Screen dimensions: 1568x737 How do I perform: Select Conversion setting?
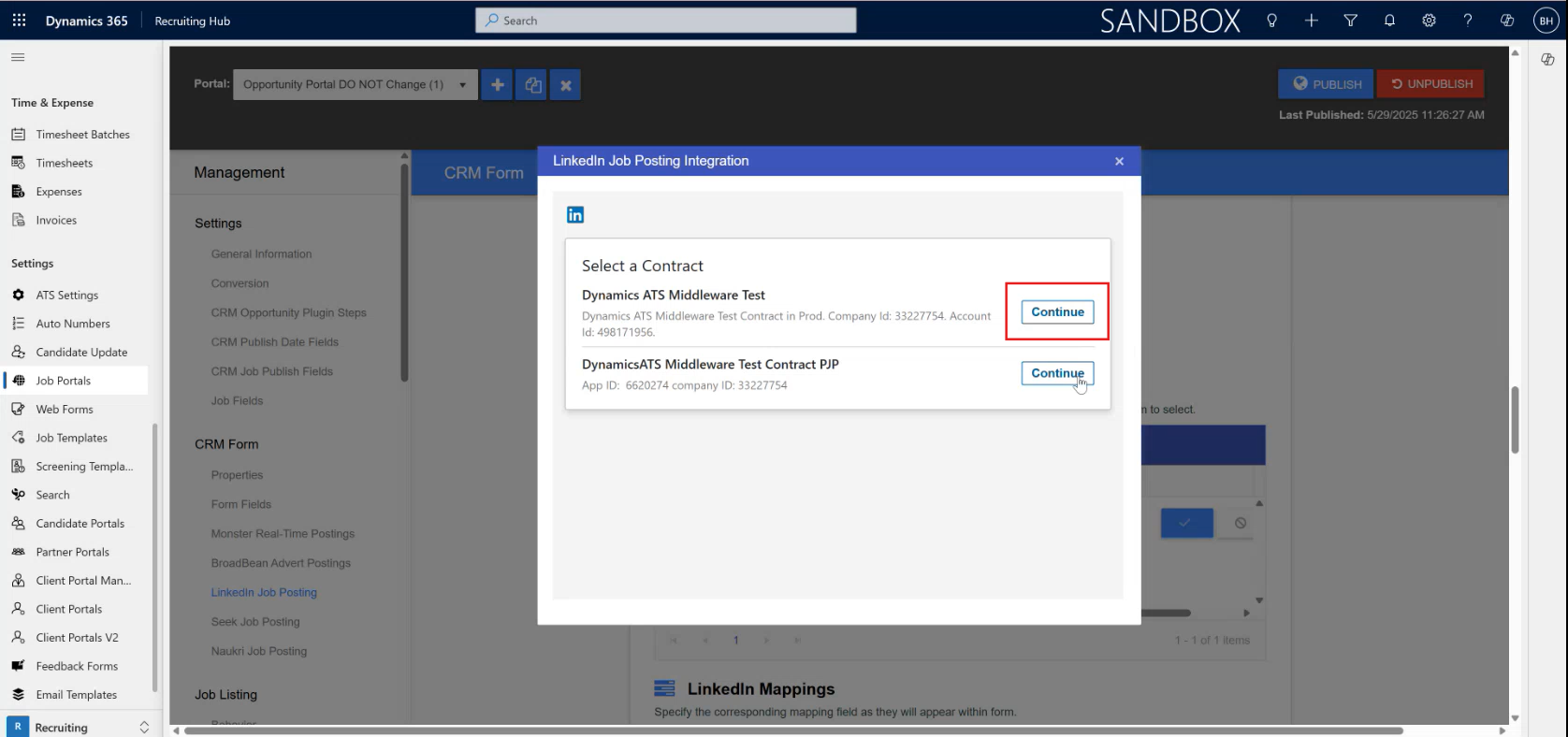(240, 283)
